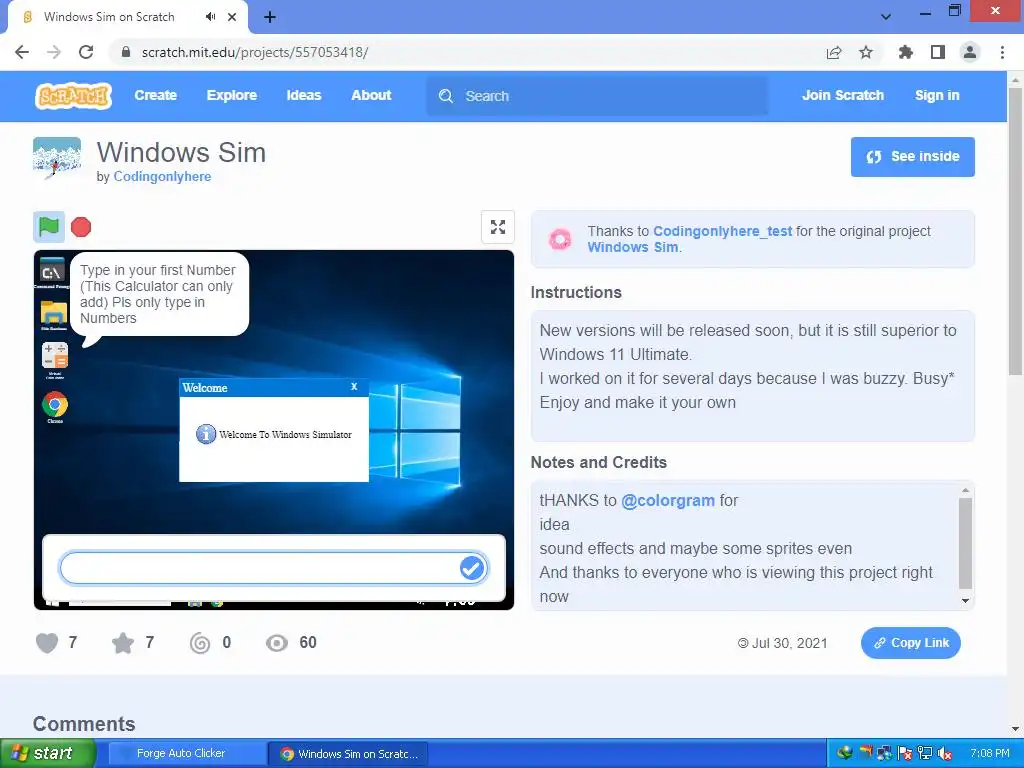Open Command Prompt icon in simulator desktop
The image size is (1024, 768).
click(x=52, y=273)
